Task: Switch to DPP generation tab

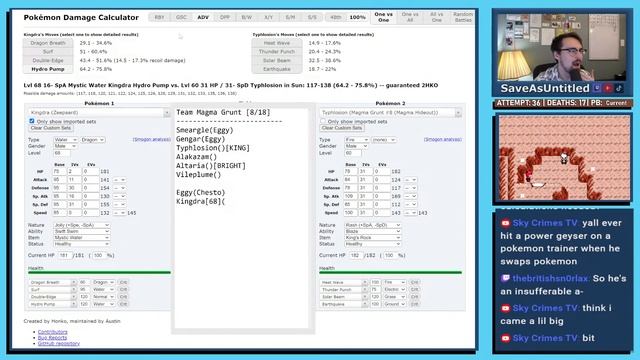Action: pos(225,18)
